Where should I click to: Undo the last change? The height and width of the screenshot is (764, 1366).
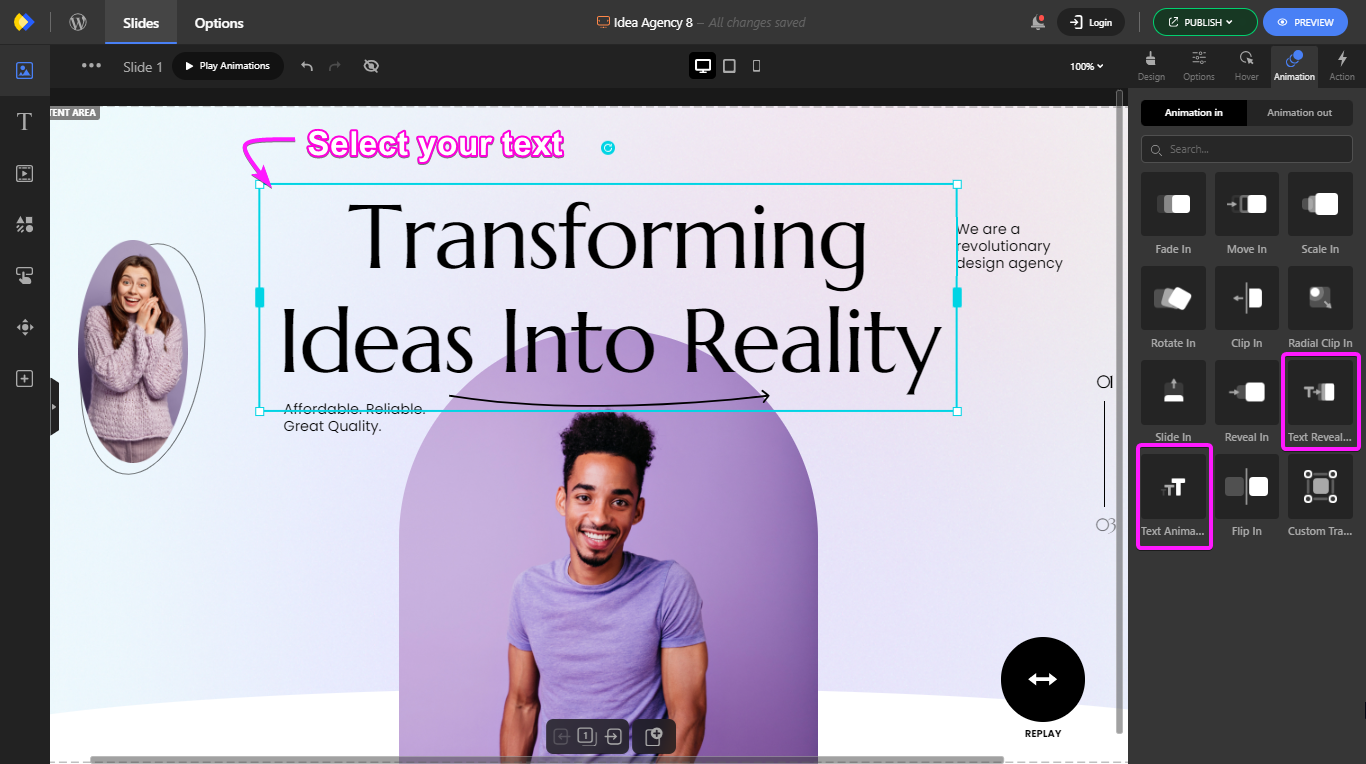click(307, 66)
